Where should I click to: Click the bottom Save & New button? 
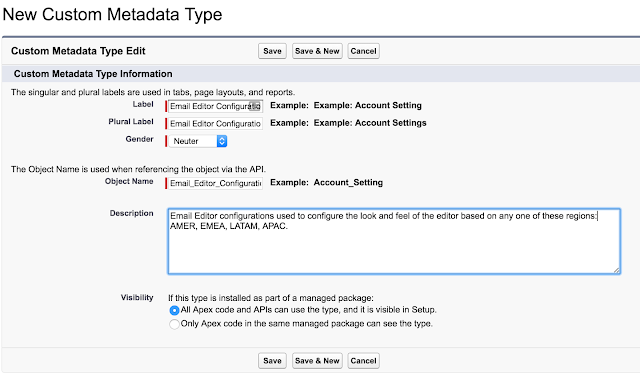pos(317,361)
